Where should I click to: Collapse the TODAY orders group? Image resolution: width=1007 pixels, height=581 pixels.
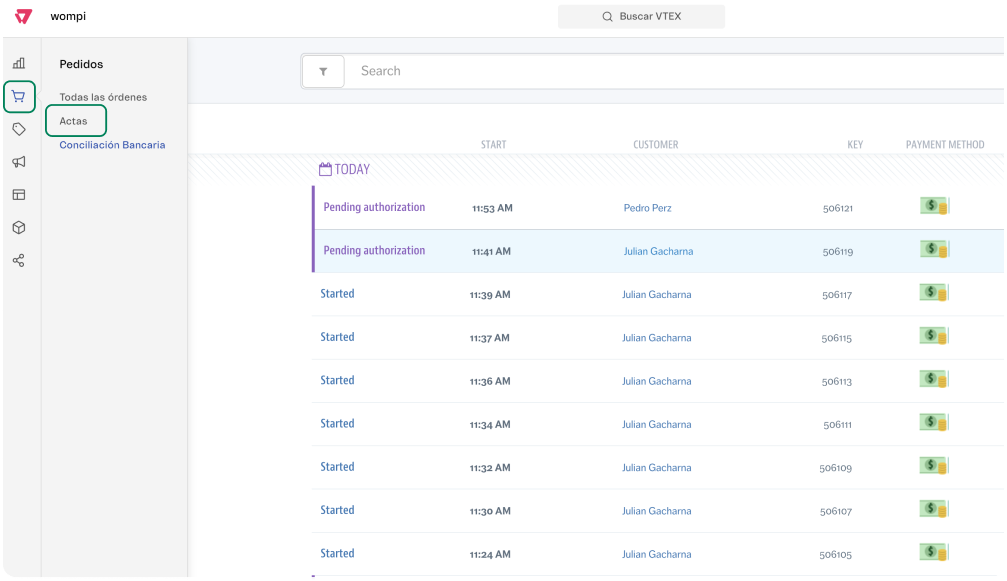coord(344,170)
